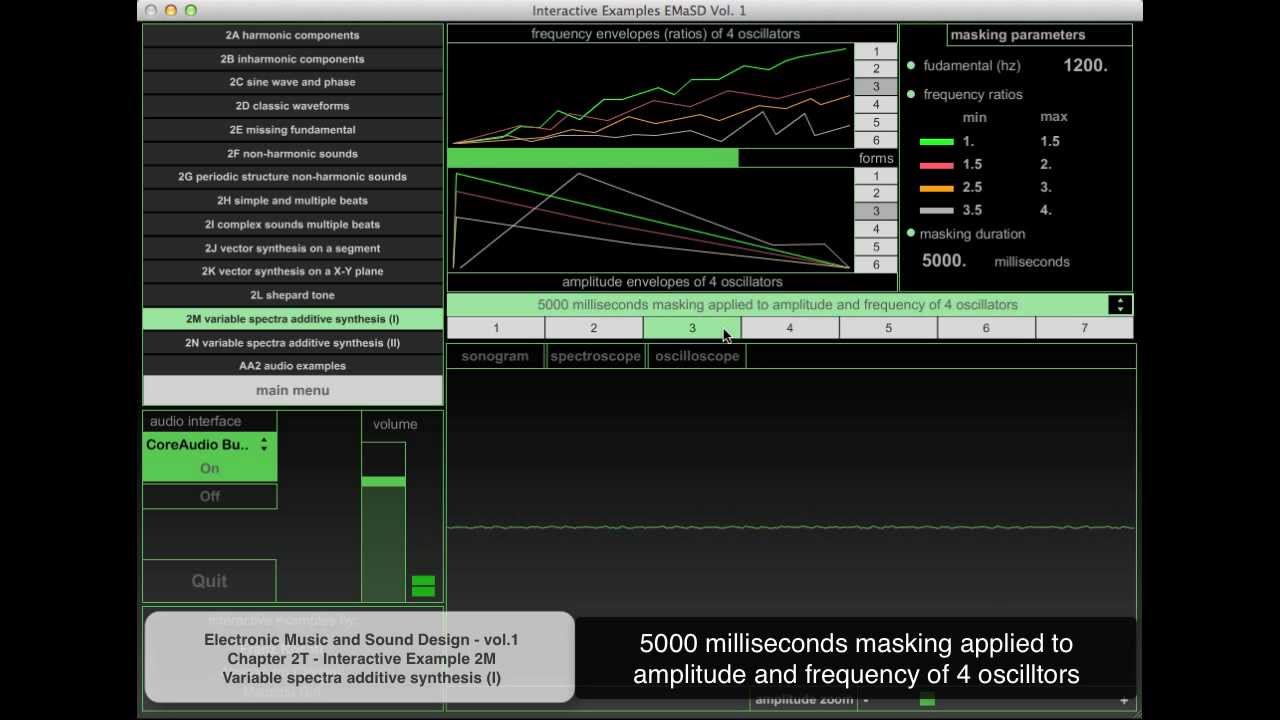Open the preset description dropdown arrows
The height and width of the screenshot is (720, 1280).
click(x=1120, y=305)
